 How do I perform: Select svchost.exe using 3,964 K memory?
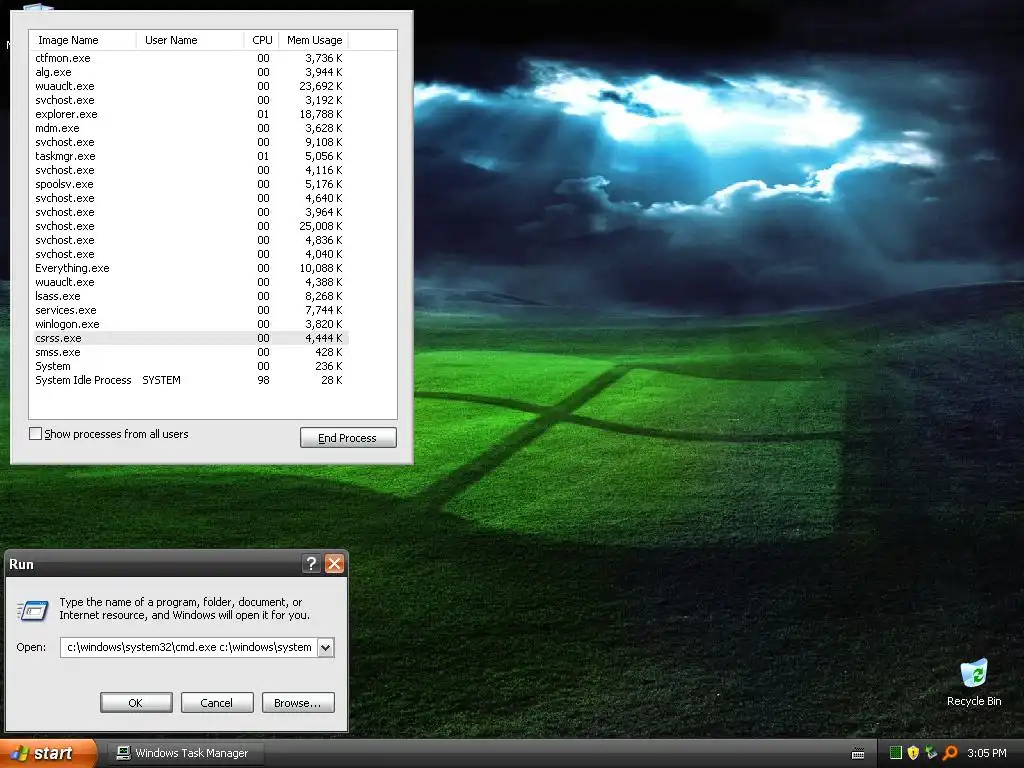190,212
